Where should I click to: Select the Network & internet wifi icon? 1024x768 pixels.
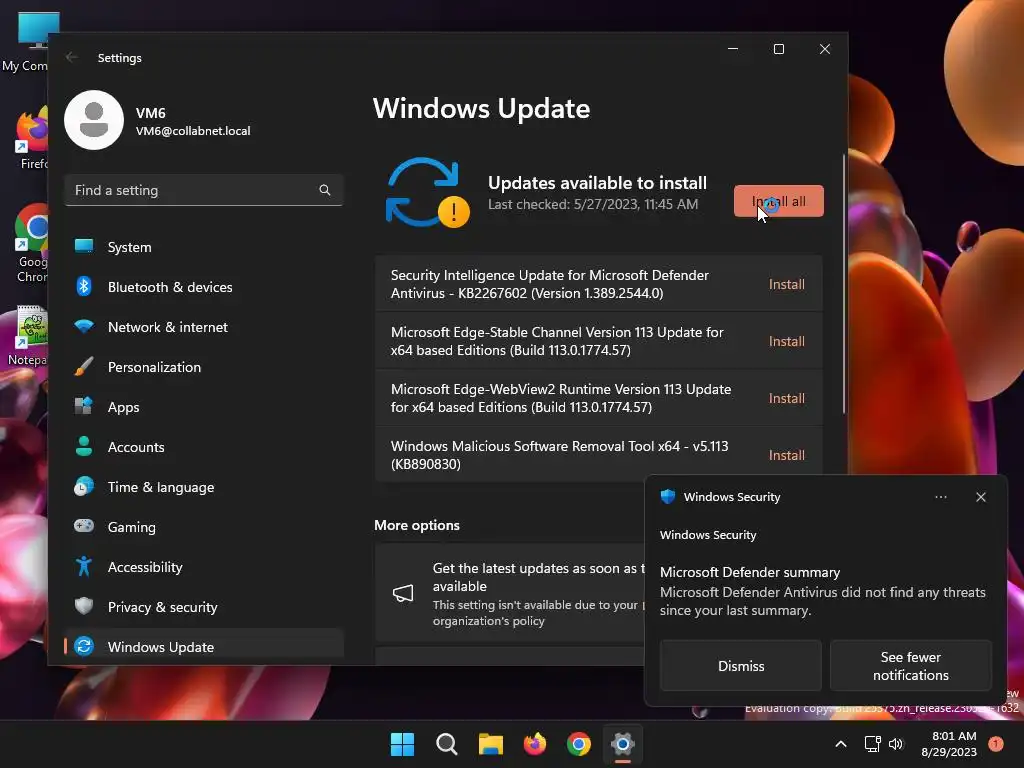(x=84, y=326)
